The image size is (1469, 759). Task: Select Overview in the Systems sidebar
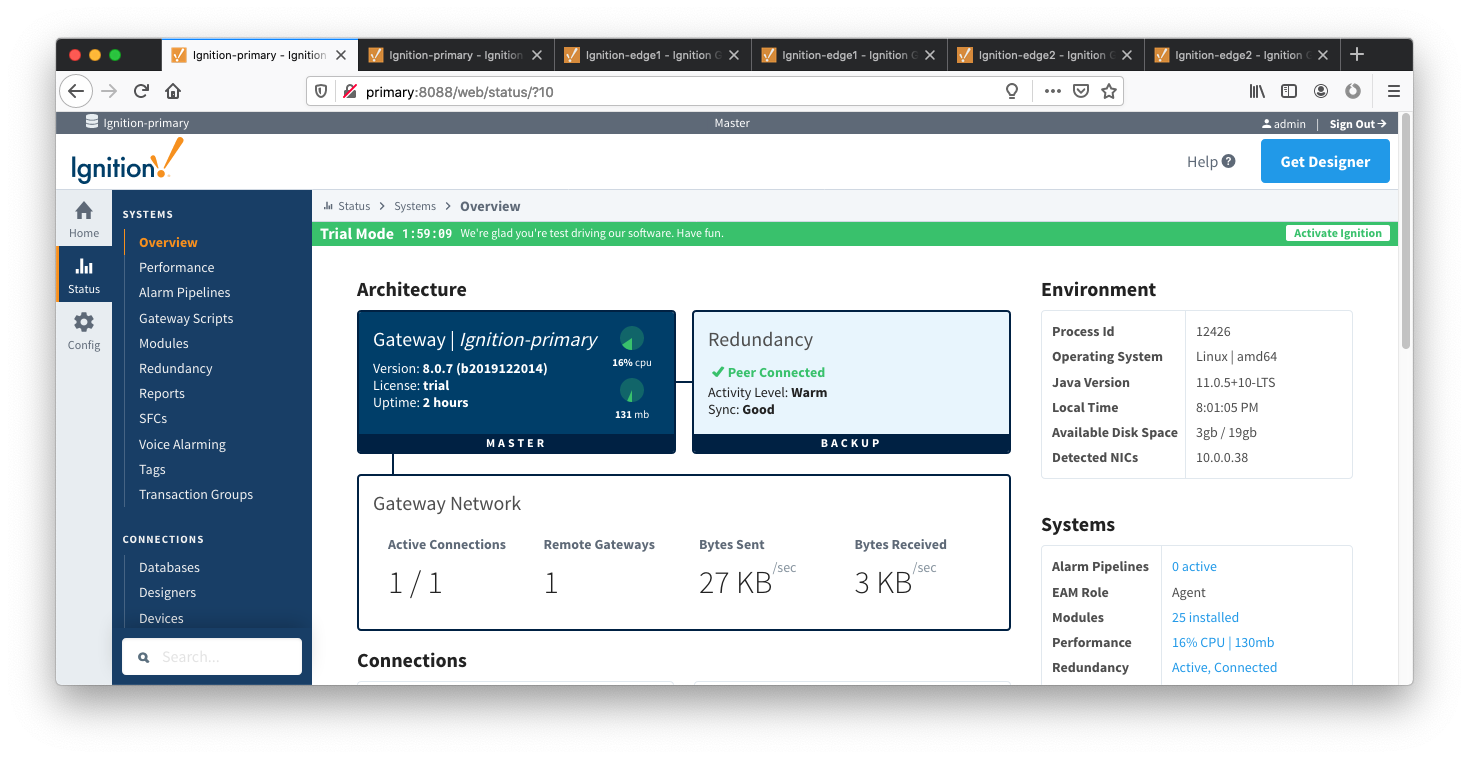tap(168, 242)
